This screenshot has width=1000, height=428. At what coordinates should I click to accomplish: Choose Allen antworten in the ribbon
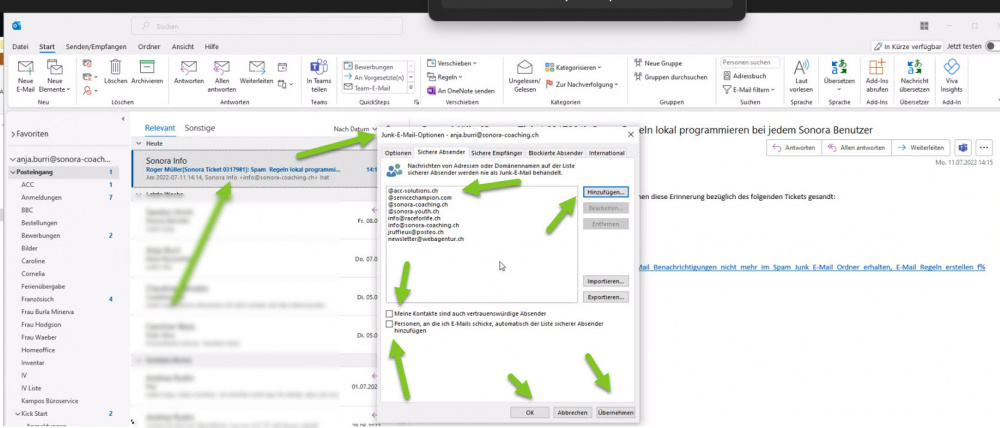pyautogui.click(x=221, y=77)
